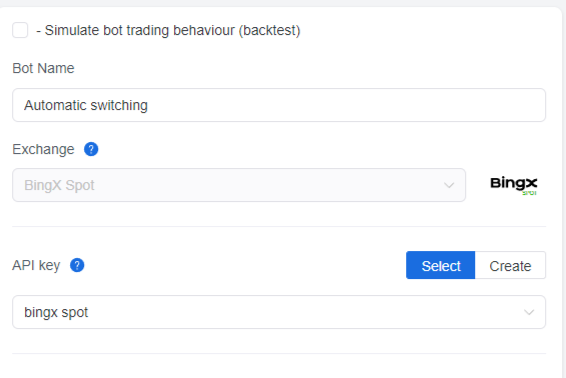Click the Bot Name field label
This screenshot has height=378, width=566.
(x=43, y=68)
